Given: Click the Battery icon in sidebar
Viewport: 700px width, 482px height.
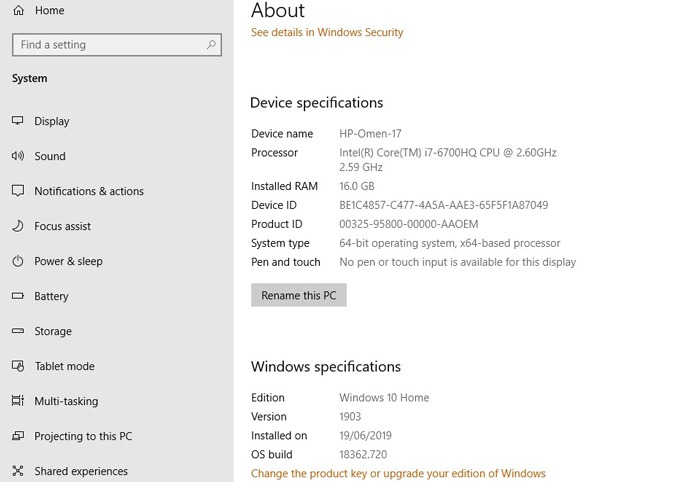Looking at the screenshot, I should click(18, 296).
